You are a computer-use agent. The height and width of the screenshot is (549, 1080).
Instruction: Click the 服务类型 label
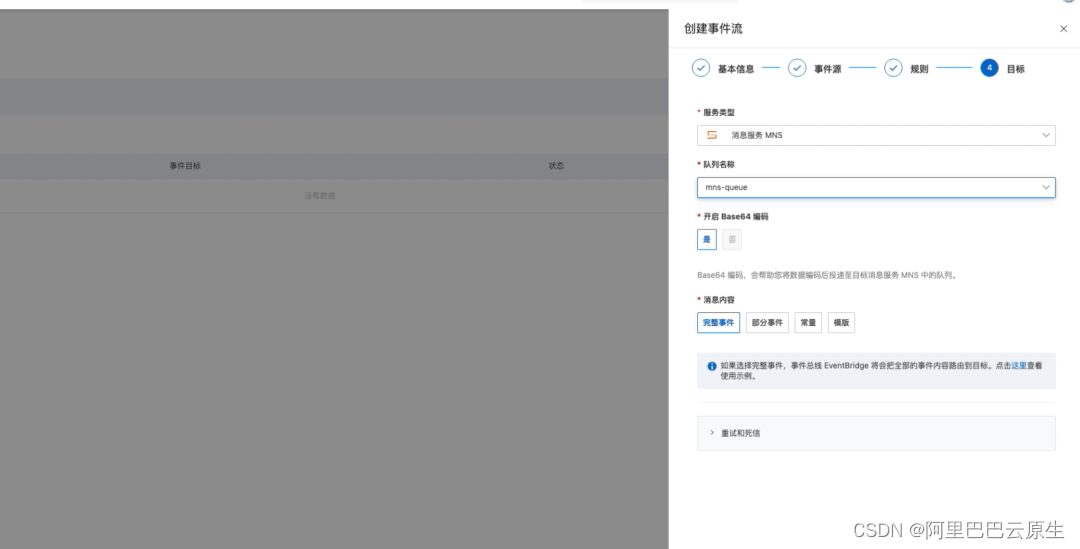(x=718, y=112)
